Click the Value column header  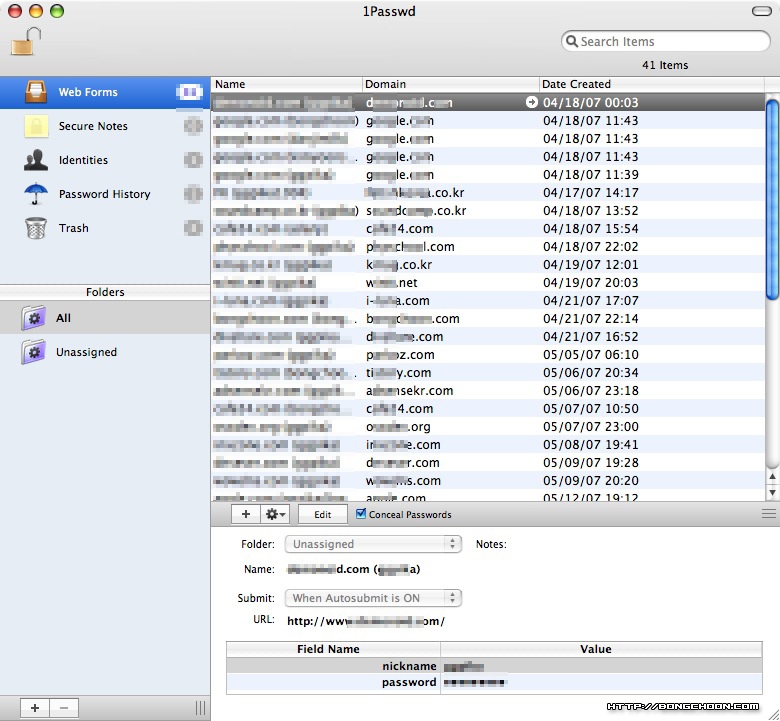point(601,649)
